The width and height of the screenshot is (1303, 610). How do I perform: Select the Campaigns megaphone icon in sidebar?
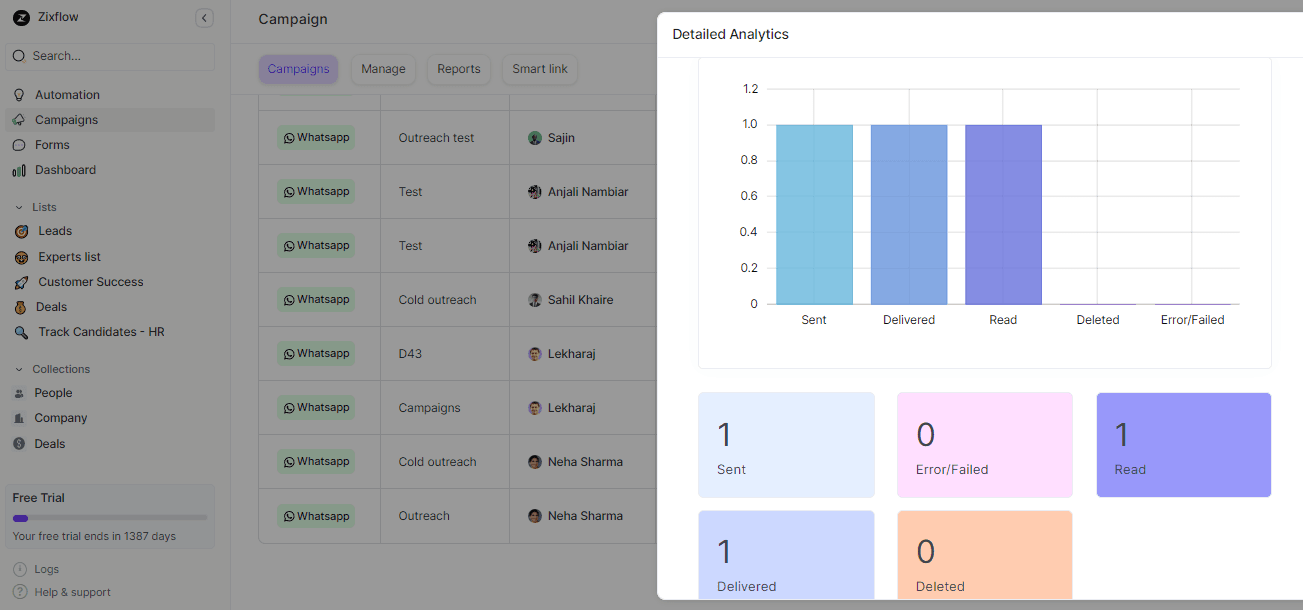point(20,119)
